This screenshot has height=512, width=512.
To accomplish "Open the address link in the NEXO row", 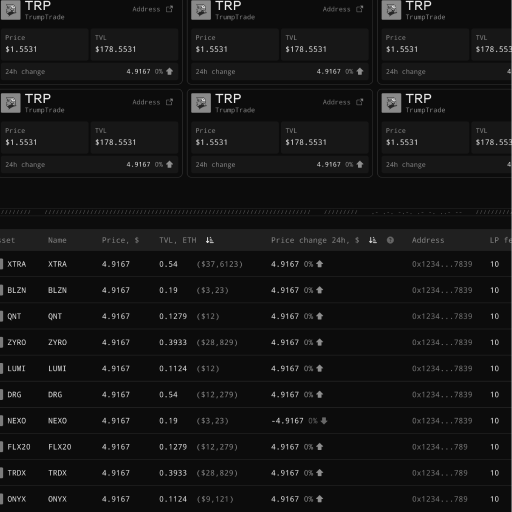I will (442, 421).
